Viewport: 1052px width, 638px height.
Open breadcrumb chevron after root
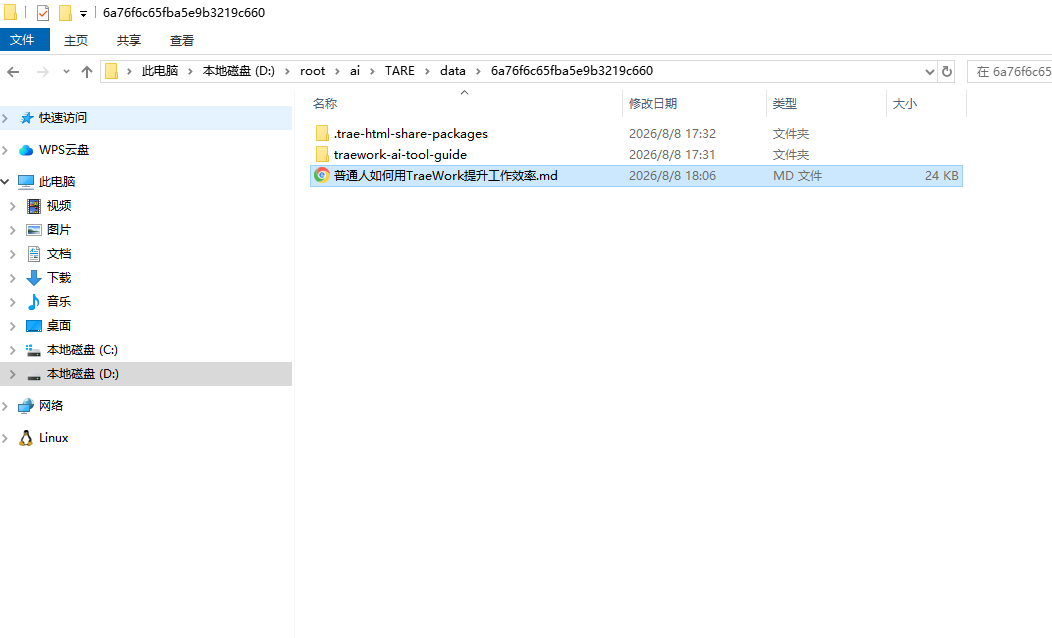337,71
